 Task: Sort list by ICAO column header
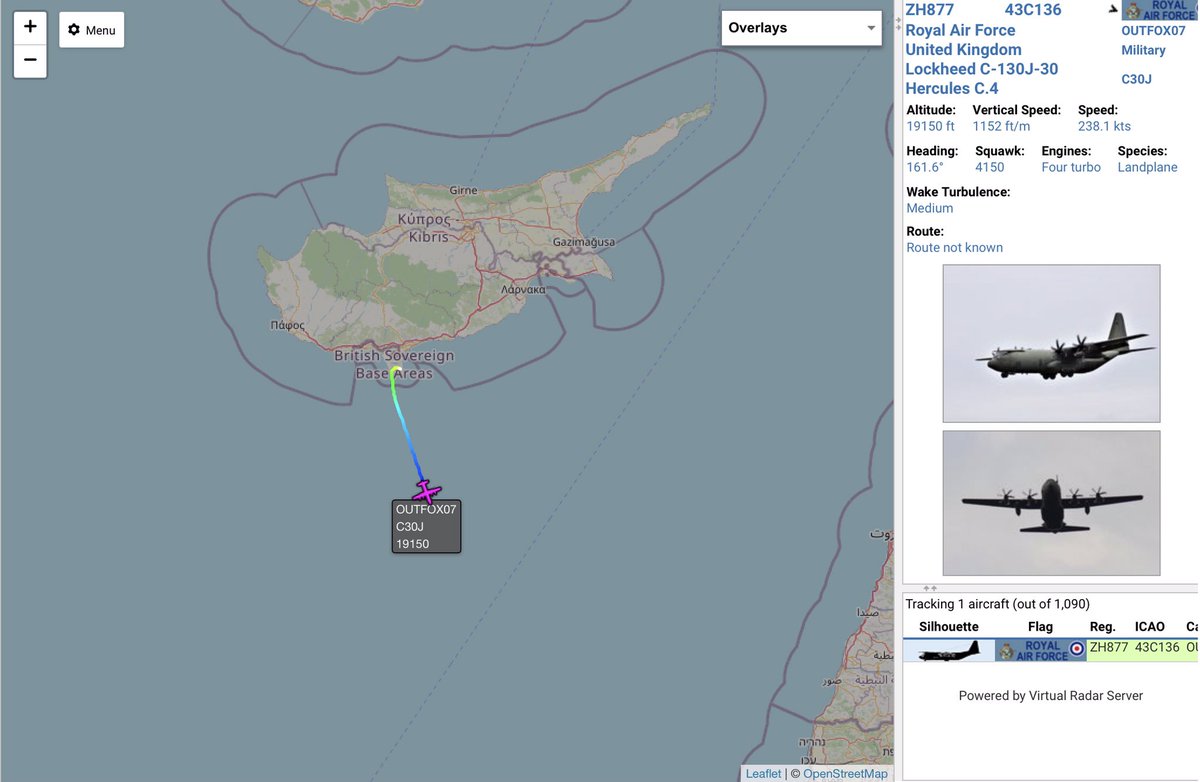(1150, 627)
